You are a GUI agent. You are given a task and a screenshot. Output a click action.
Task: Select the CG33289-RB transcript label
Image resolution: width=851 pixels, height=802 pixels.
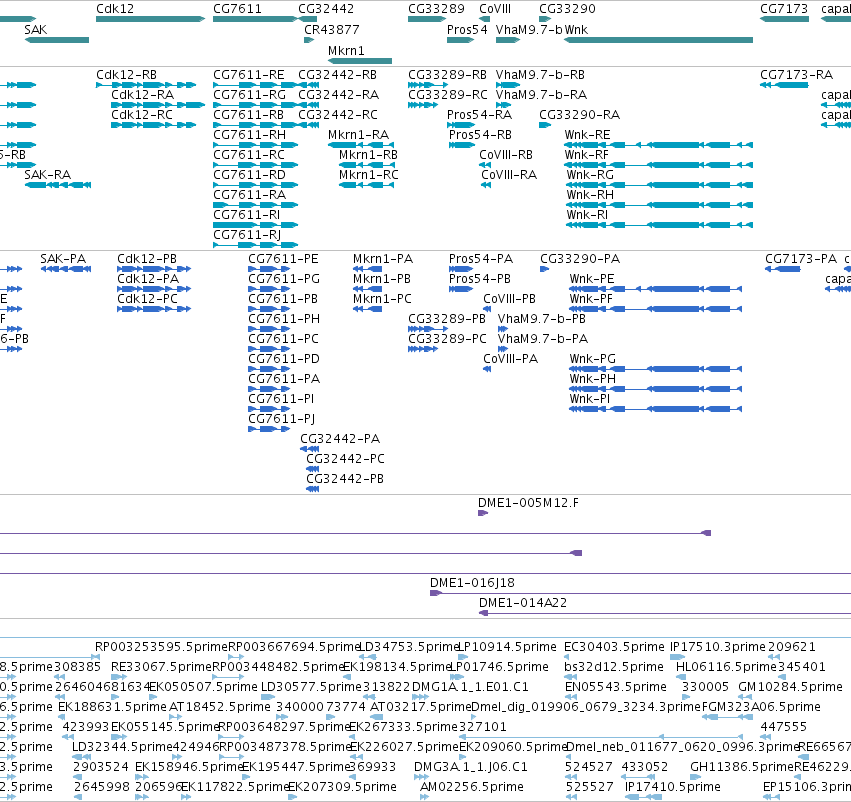pyautogui.click(x=447, y=74)
